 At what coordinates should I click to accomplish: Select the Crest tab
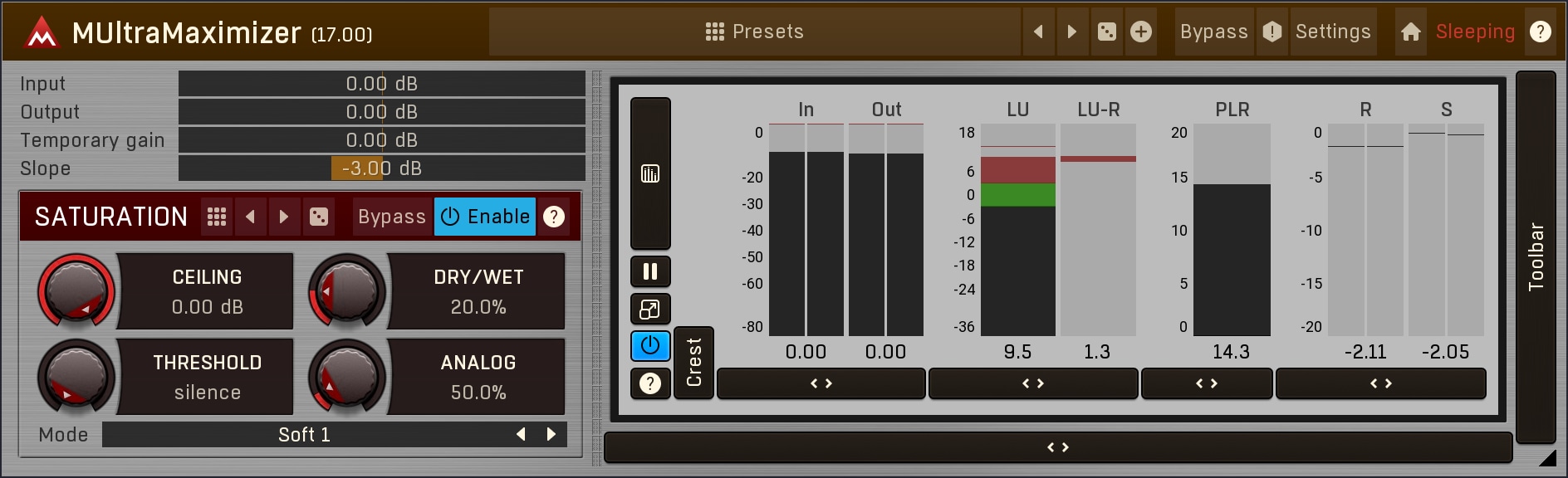pos(693,363)
